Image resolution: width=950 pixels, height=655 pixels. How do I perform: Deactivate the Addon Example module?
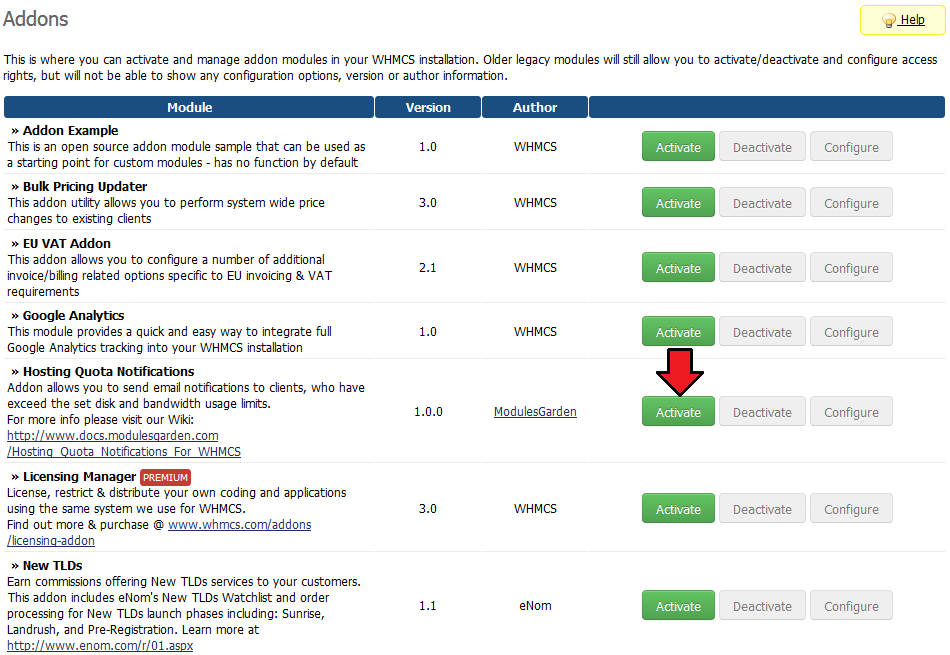click(762, 147)
